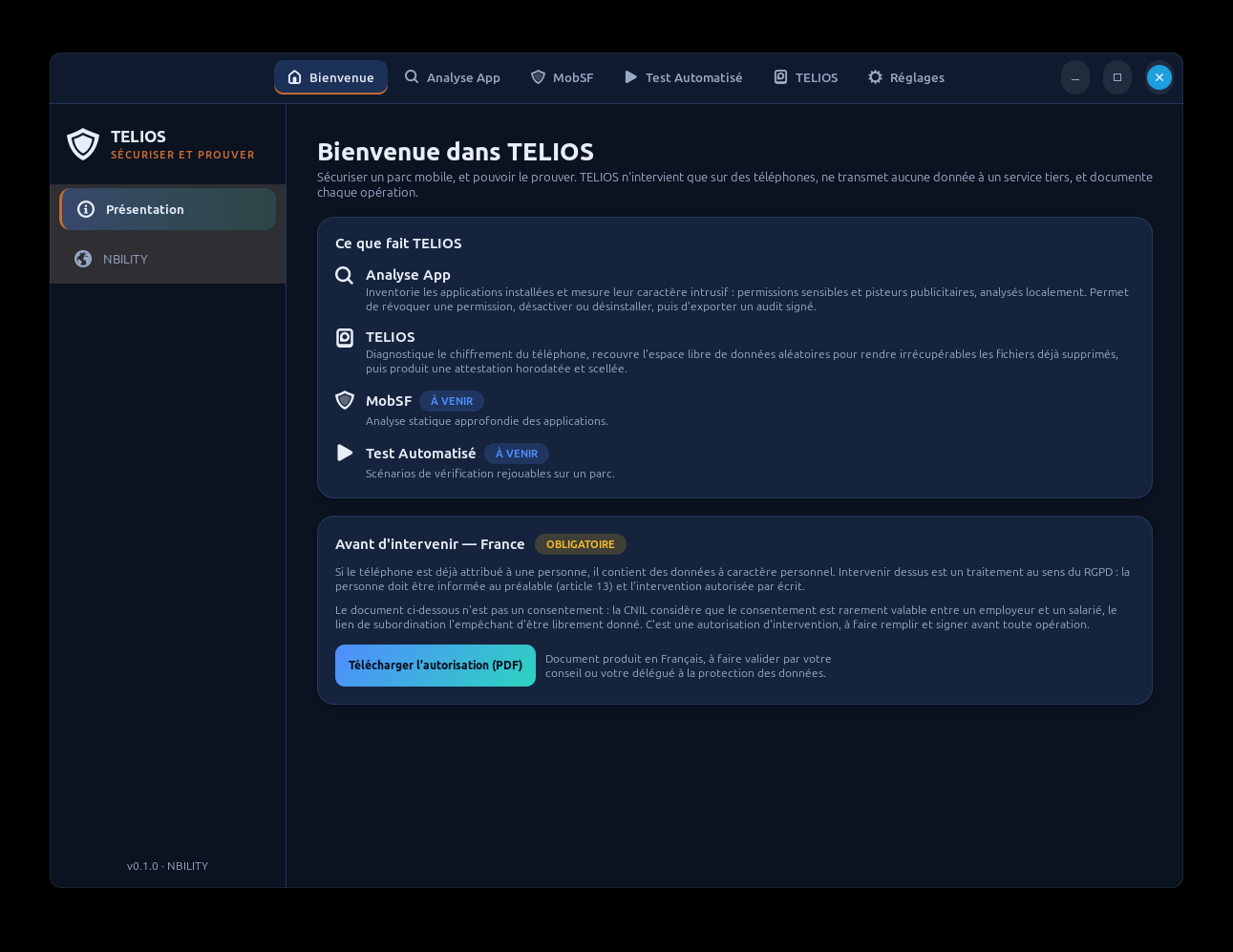Download the authorization PDF
The width and height of the screenshot is (1233, 952).
pos(436,666)
